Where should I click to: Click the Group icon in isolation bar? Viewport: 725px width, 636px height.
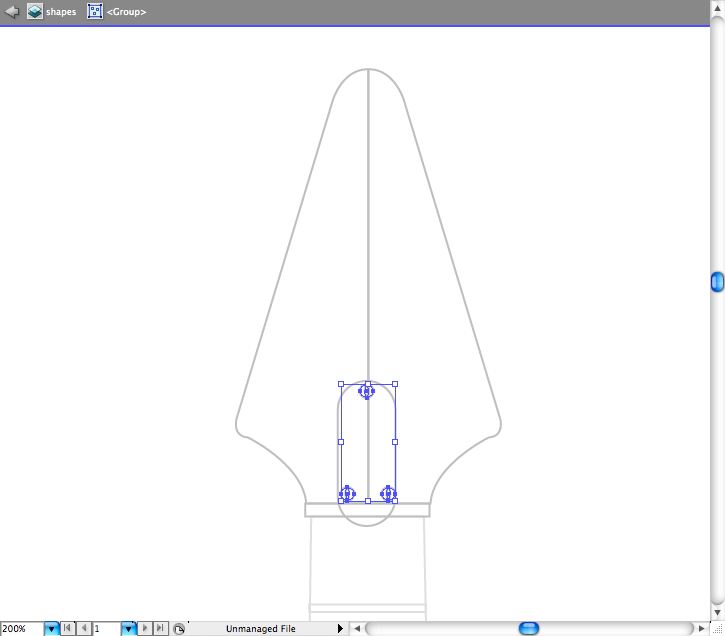[95, 12]
